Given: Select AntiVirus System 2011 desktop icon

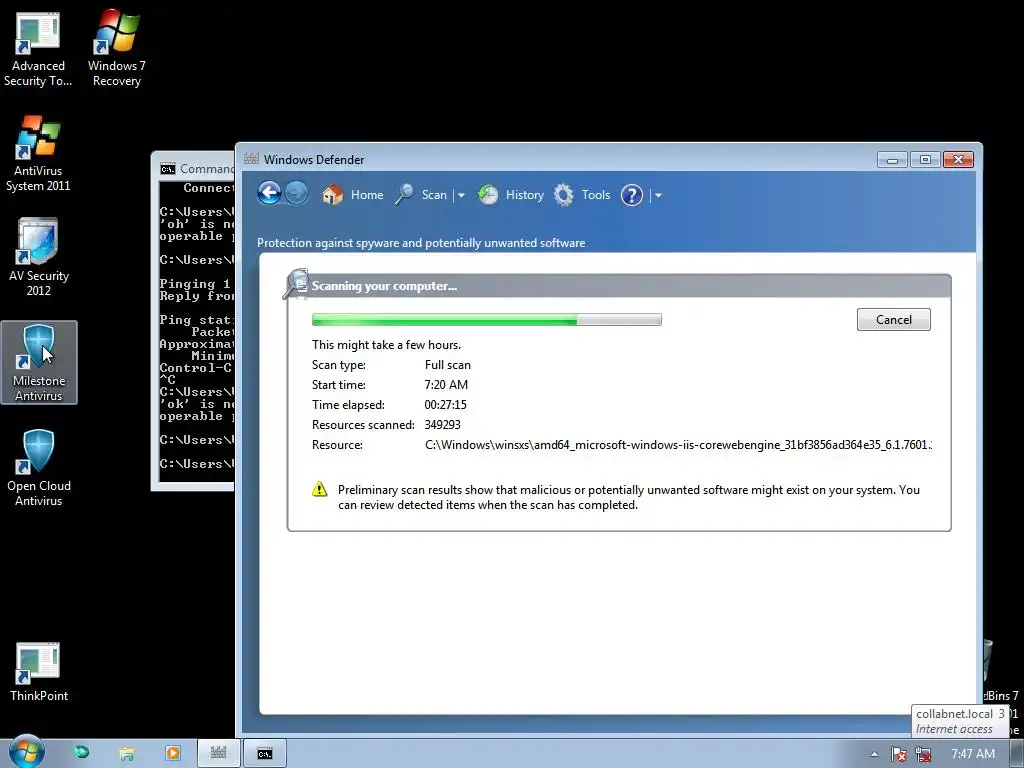Looking at the screenshot, I should coord(38,154).
